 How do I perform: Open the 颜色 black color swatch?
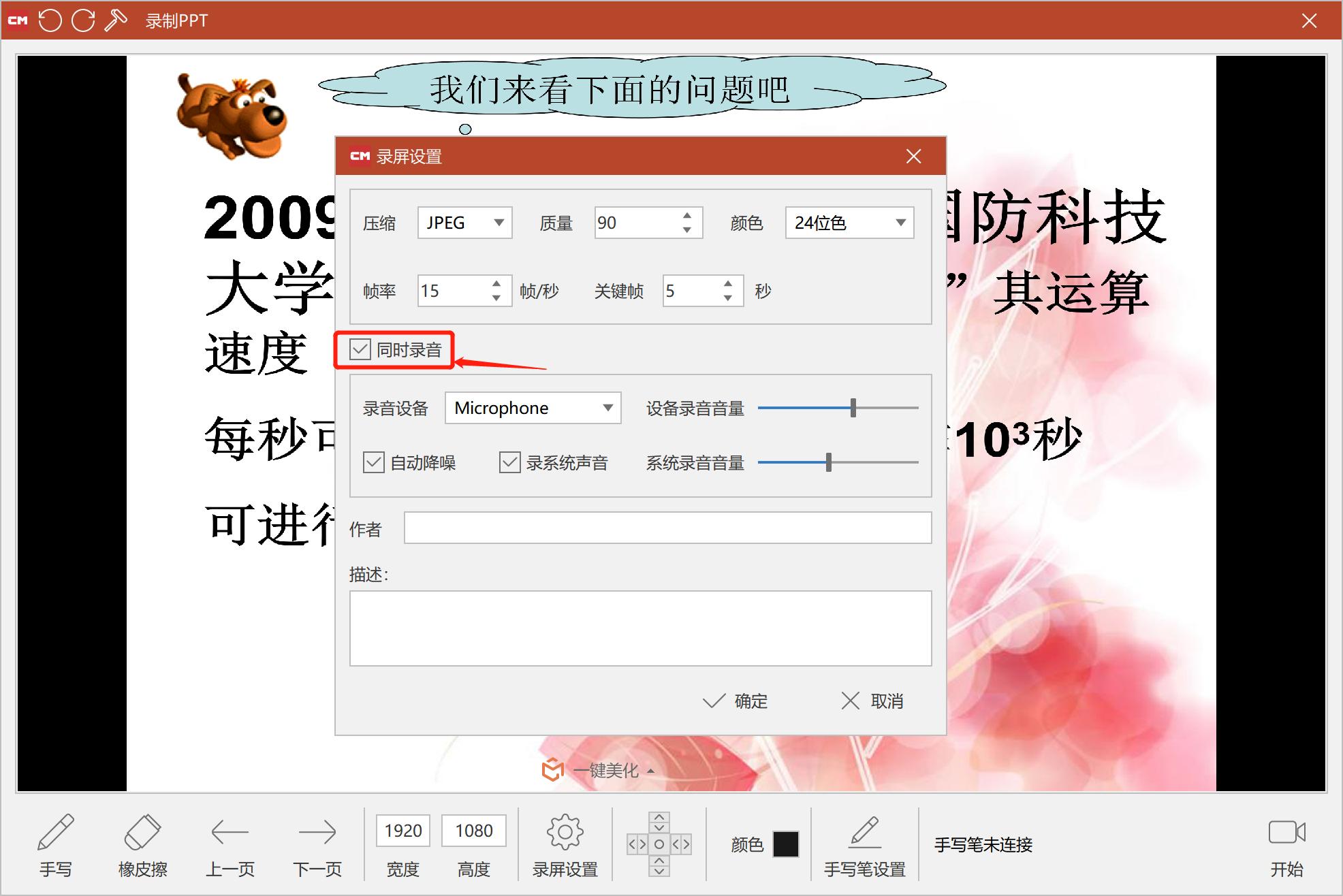tap(785, 844)
